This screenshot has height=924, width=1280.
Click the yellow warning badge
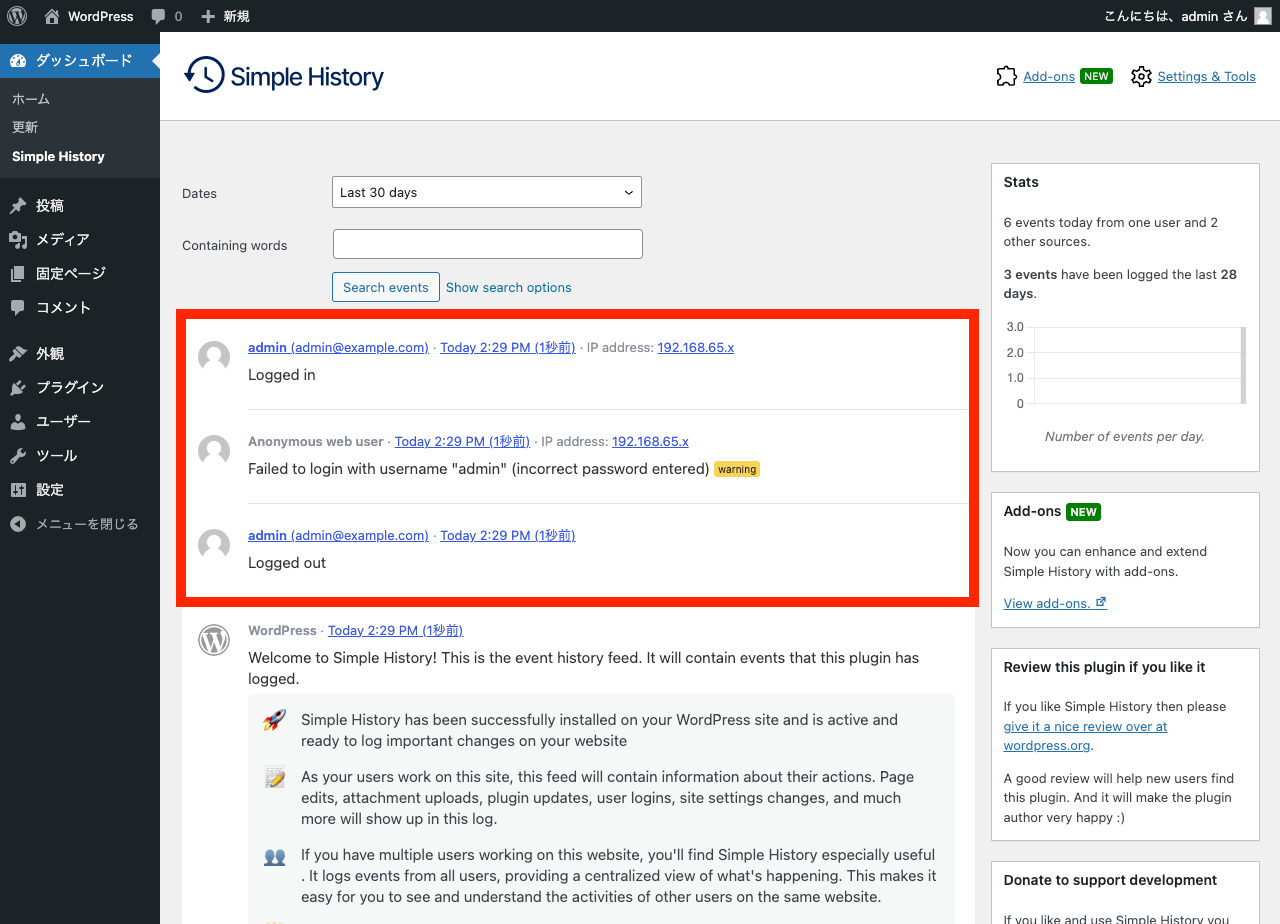point(737,469)
